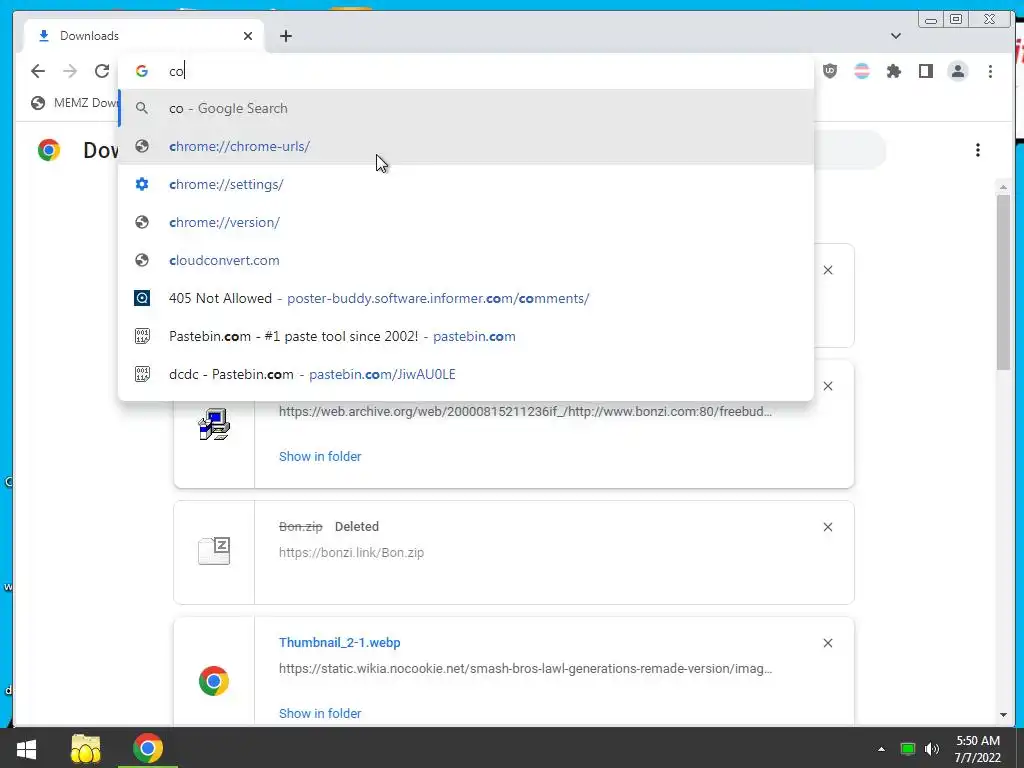Click the striped flag extension icon
The height and width of the screenshot is (768, 1024).
[x=862, y=71]
